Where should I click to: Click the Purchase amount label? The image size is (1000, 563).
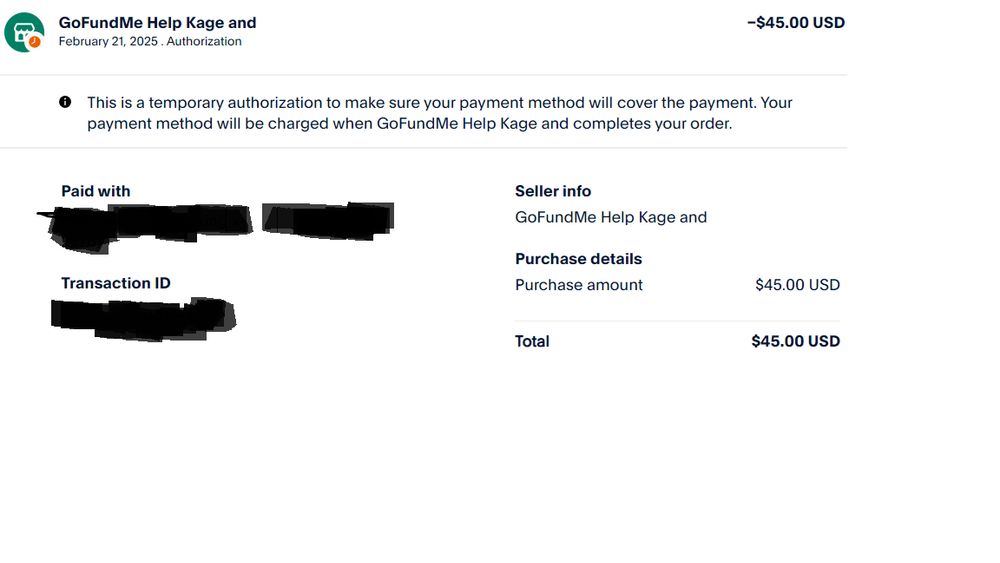click(579, 285)
